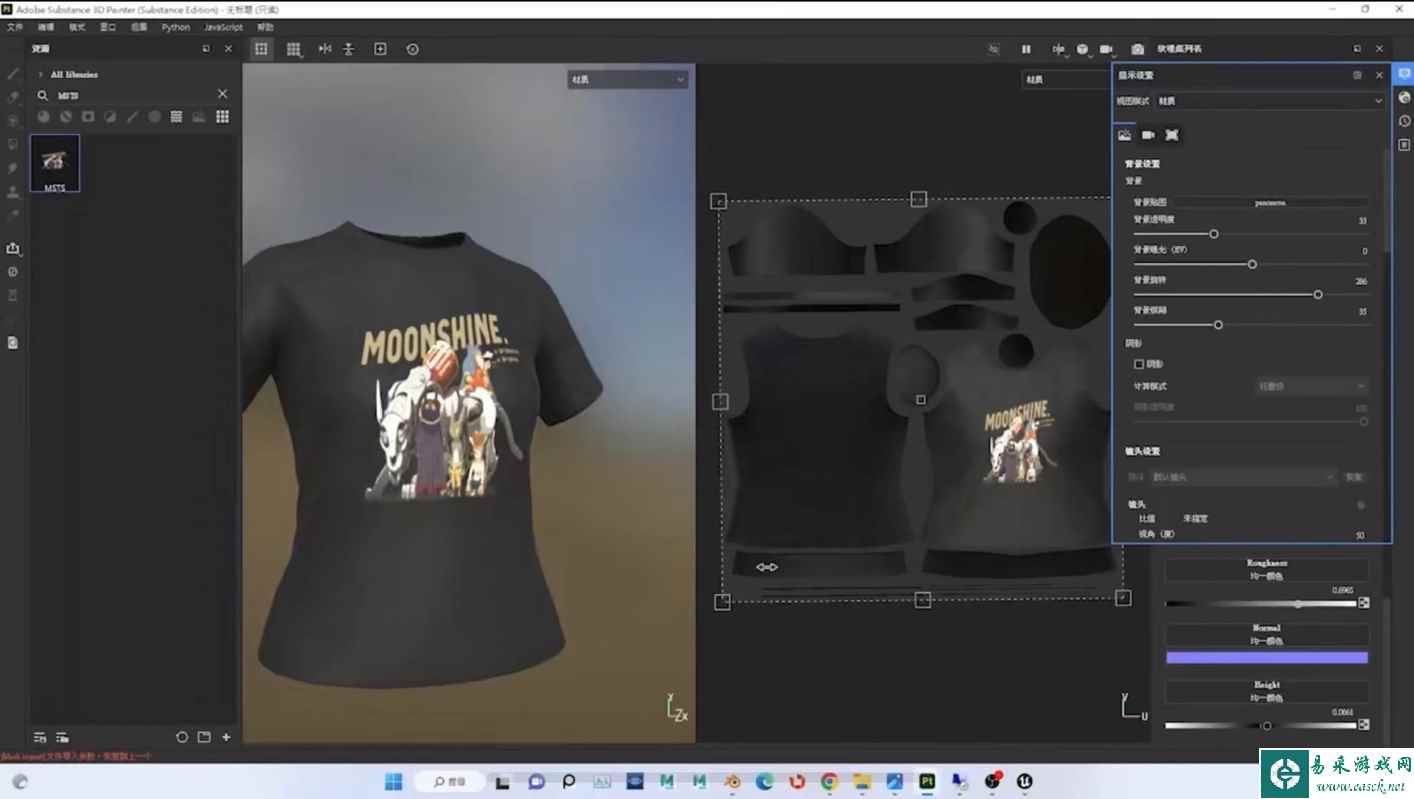The image size is (1414, 799).
Task: Take a viewport screenshot with camera icon
Action: coord(1138,48)
